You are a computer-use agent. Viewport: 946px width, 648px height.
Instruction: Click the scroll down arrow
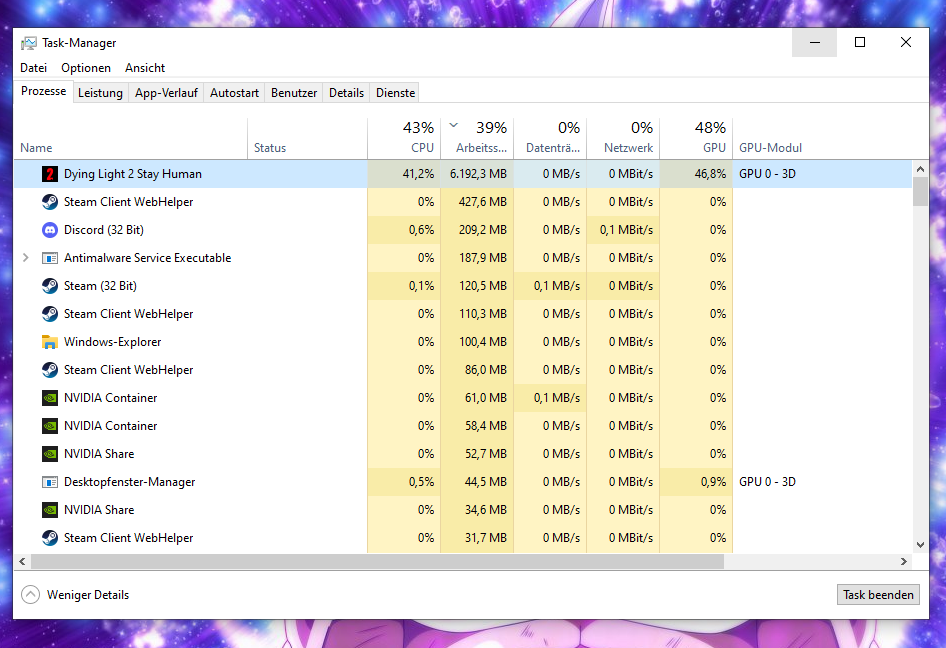tap(920, 545)
